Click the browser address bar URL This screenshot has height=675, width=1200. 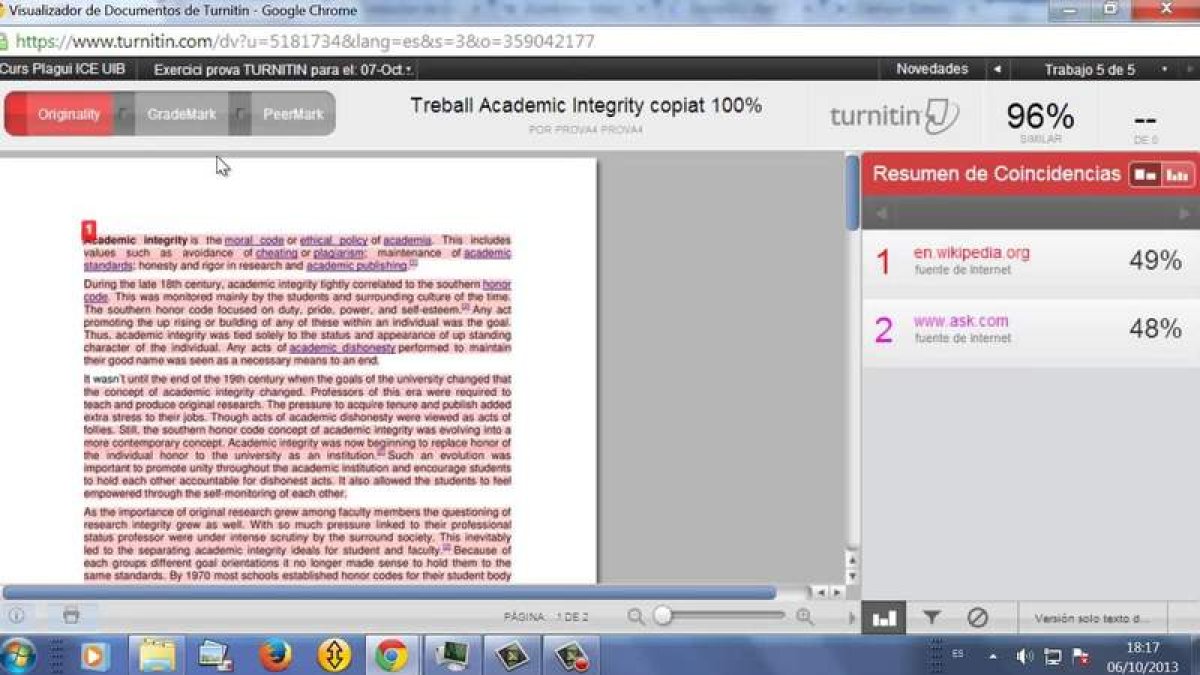click(x=305, y=41)
